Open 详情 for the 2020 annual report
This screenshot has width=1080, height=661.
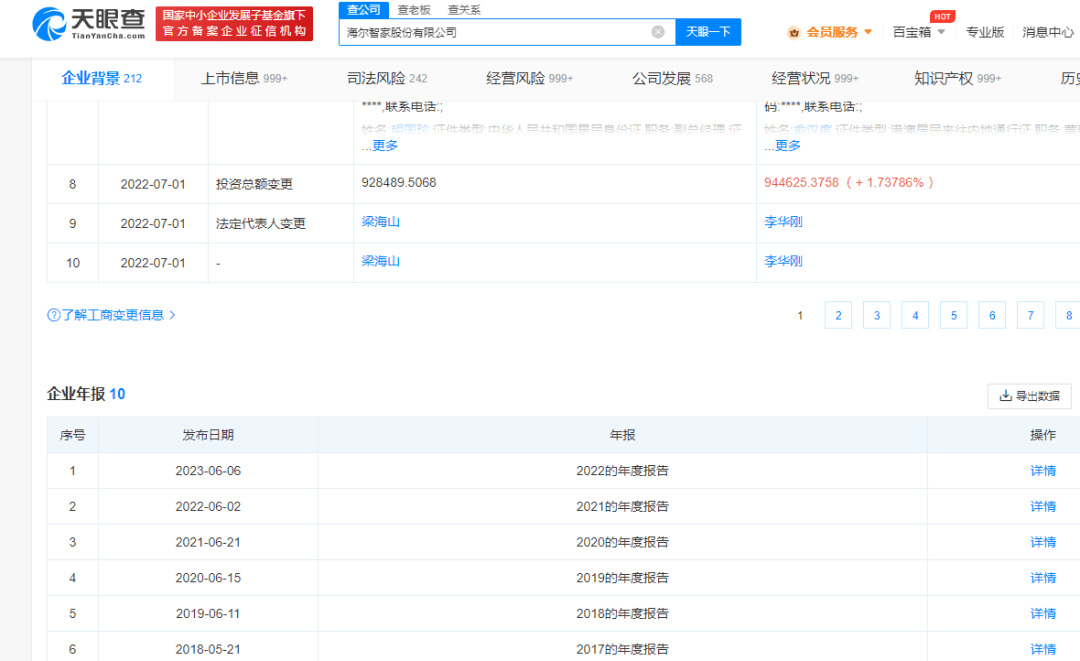(1043, 543)
